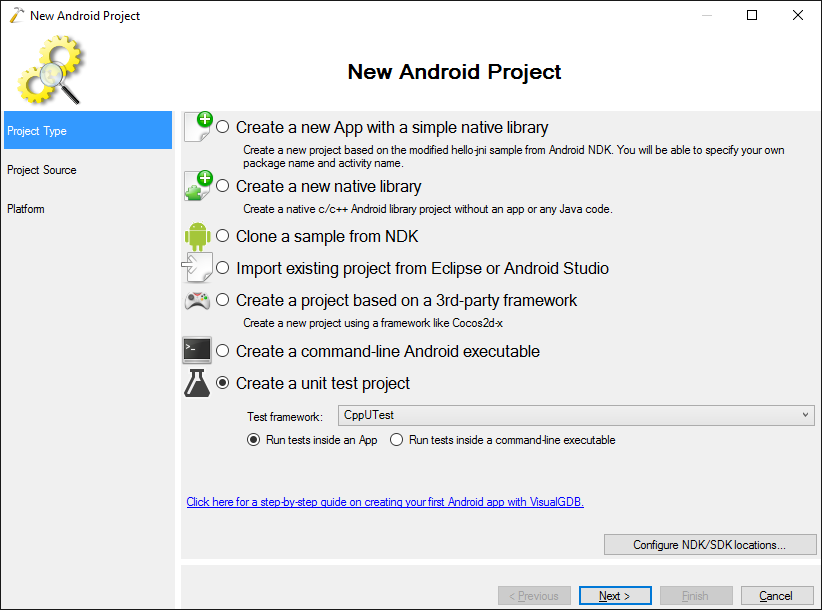Screen dimensions: 822x610
Task: Click the hammer icon in title bar
Action: point(16,15)
